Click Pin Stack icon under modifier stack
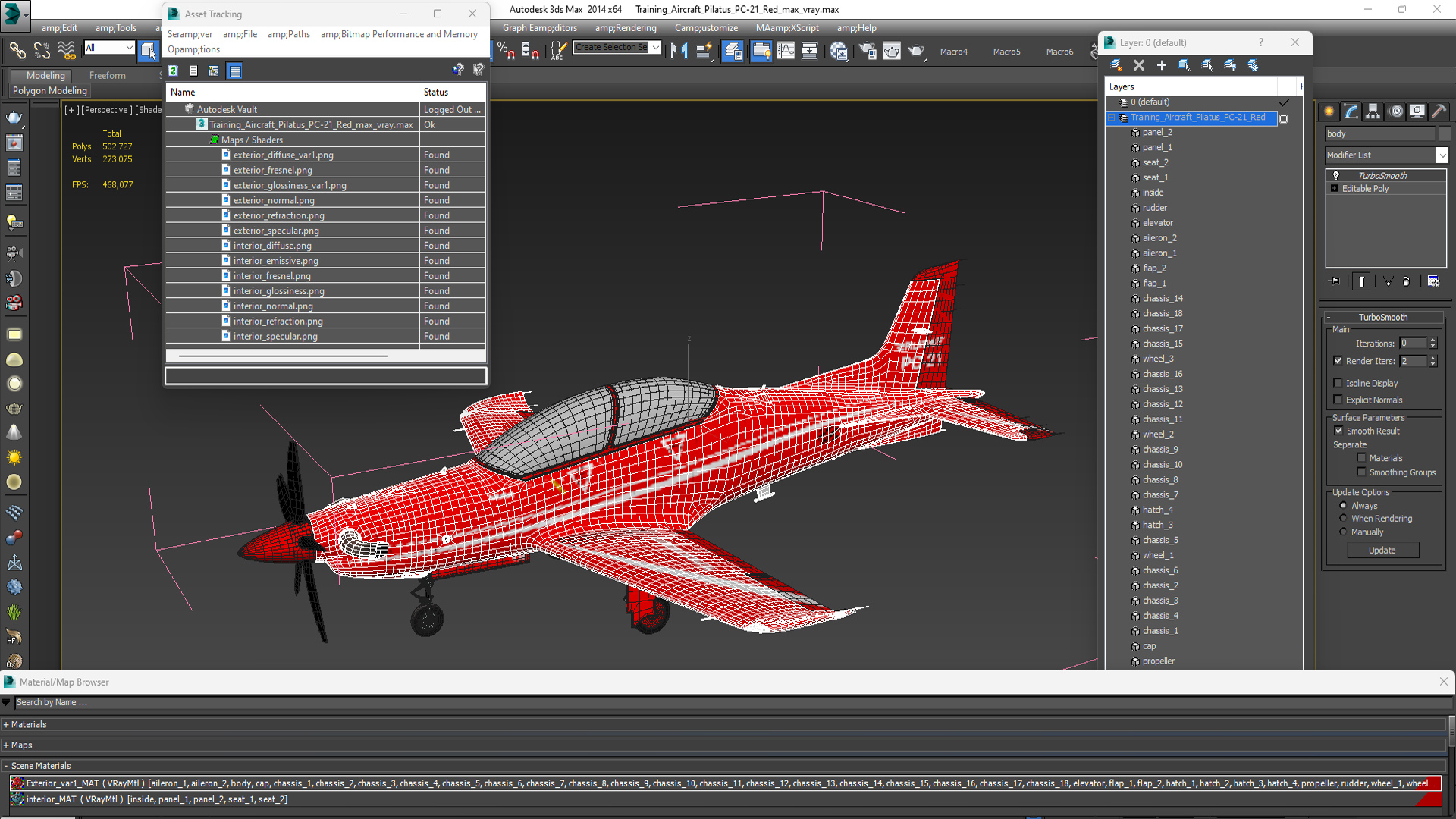The width and height of the screenshot is (1456, 819). 1335,281
